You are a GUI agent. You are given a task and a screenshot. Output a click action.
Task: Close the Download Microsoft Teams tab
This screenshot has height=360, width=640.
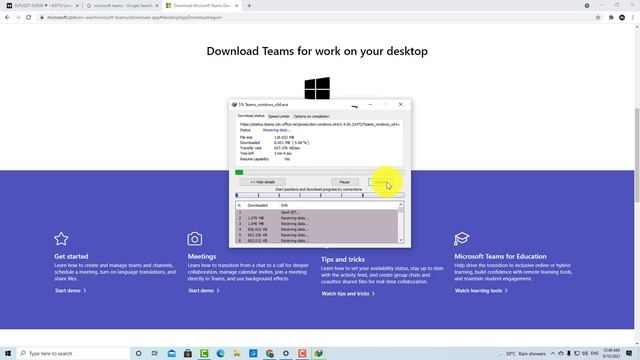pos(237,6)
